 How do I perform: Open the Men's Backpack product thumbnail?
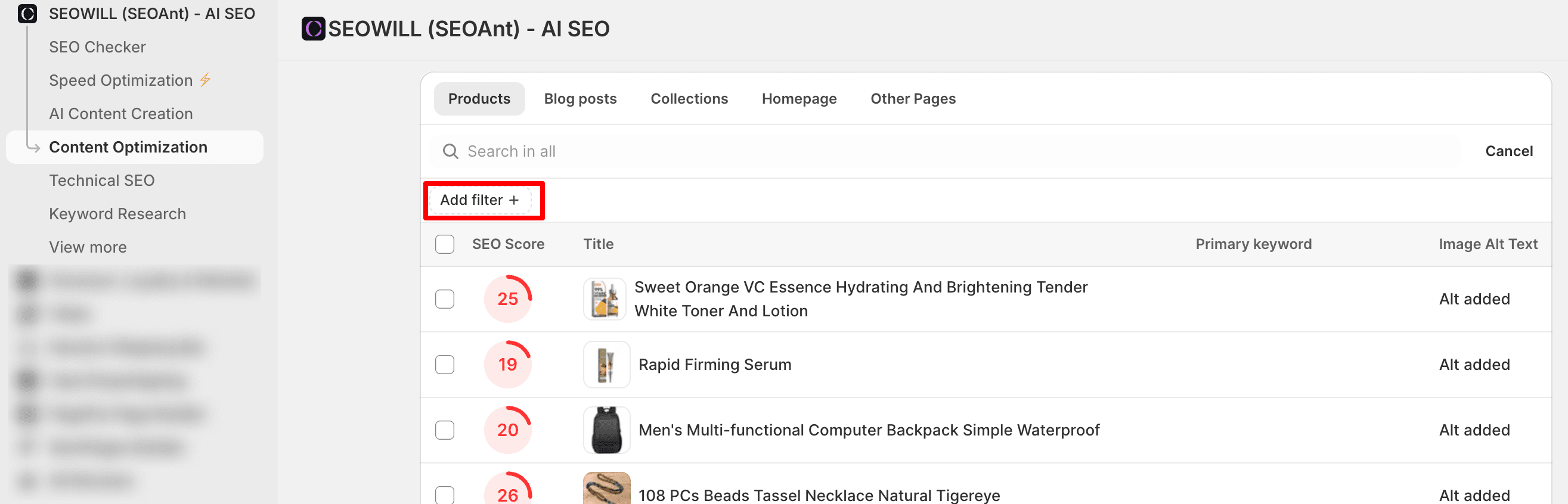pyautogui.click(x=606, y=430)
